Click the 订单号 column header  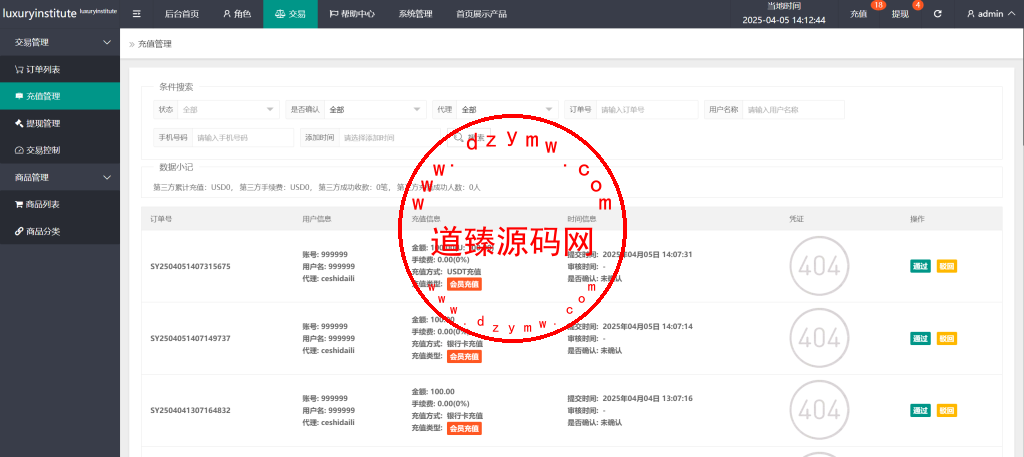point(161,219)
